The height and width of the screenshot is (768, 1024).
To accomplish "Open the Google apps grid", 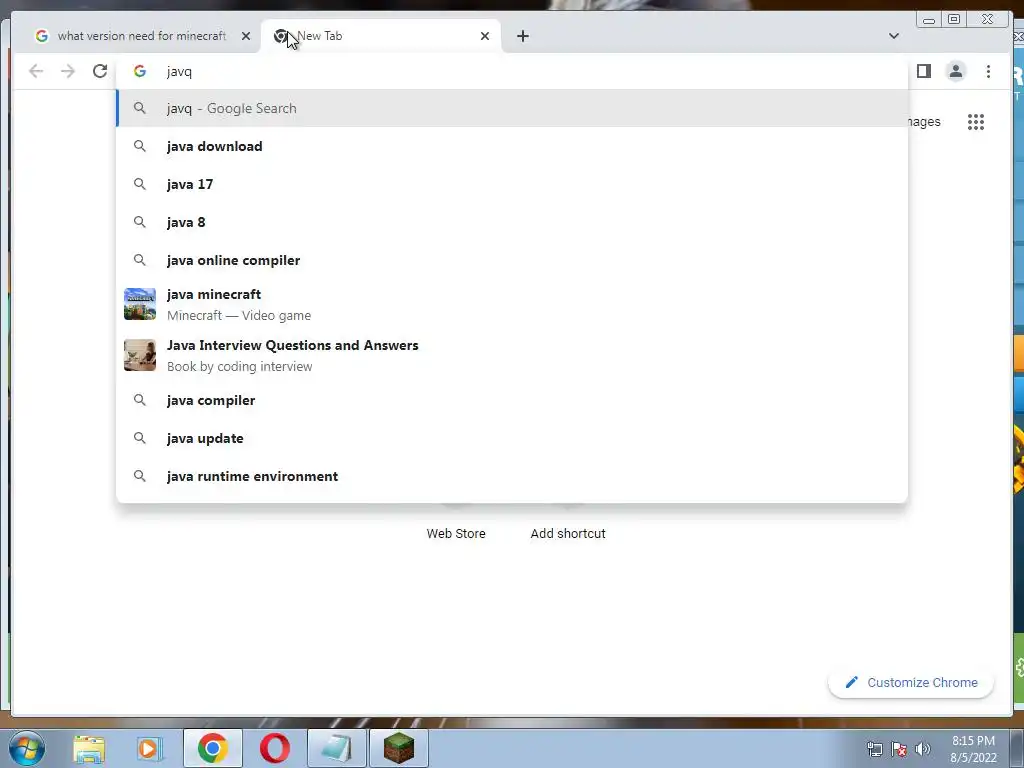I will pyautogui.click(x=976, y=122).
